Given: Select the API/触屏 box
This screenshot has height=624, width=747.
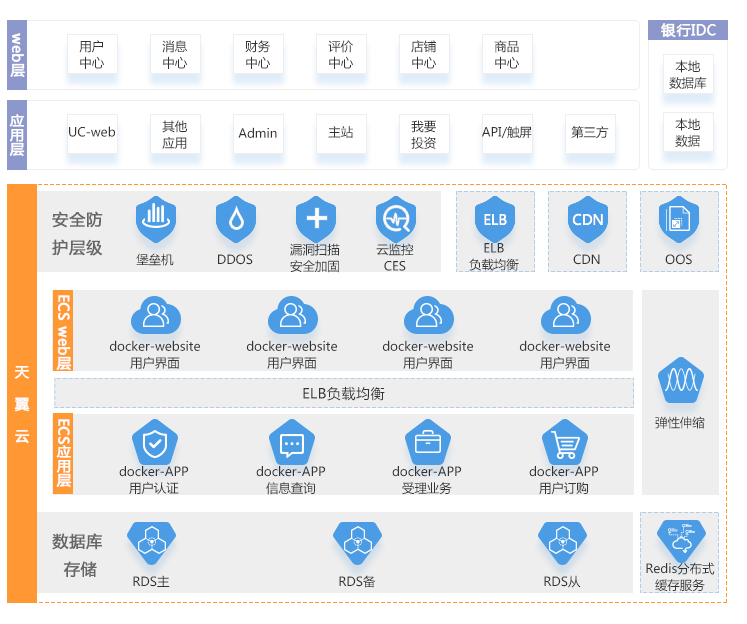Looking at the screenshot, I should click(507, 133).
